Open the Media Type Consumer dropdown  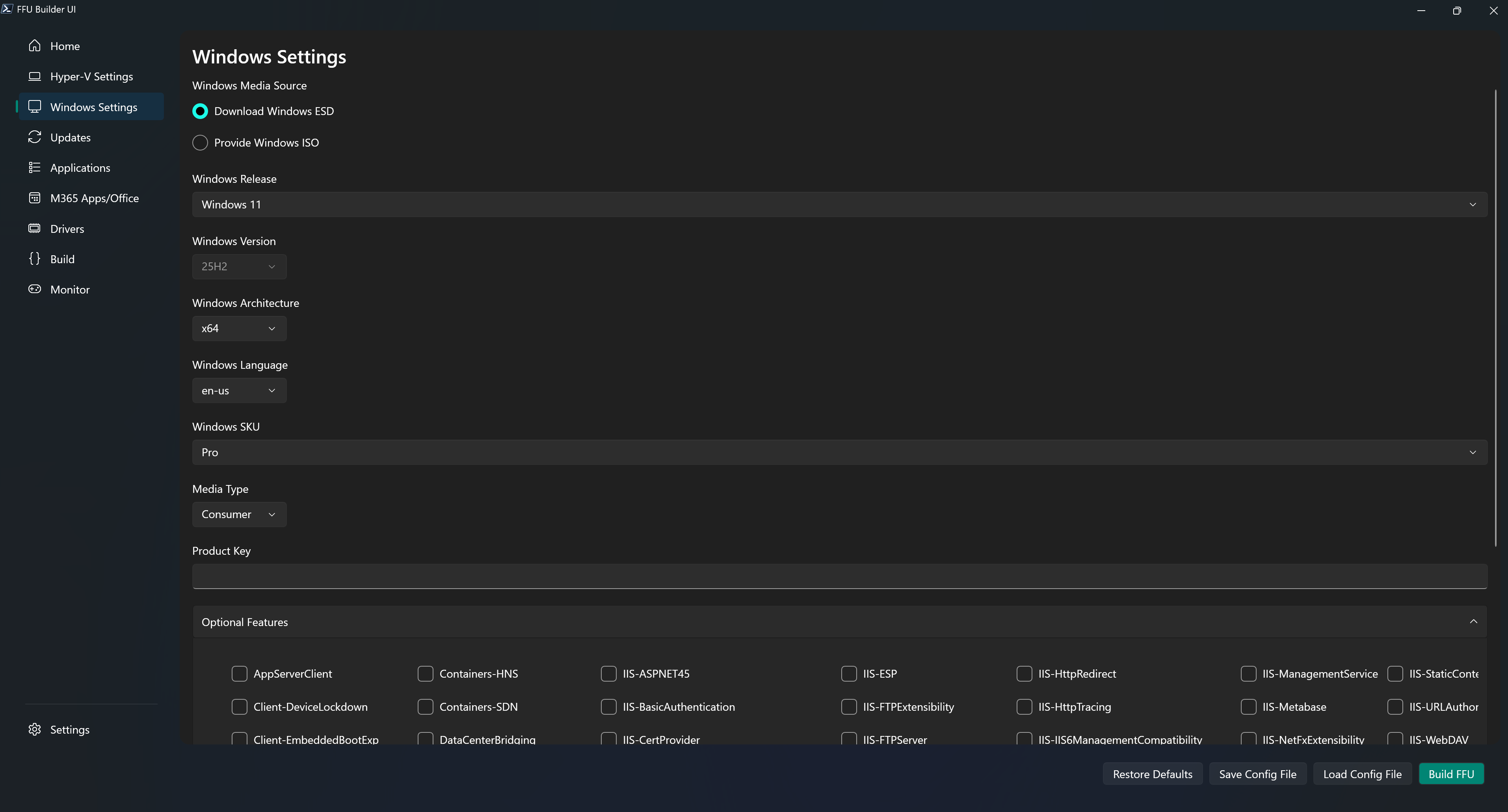[x=239, y=515]
